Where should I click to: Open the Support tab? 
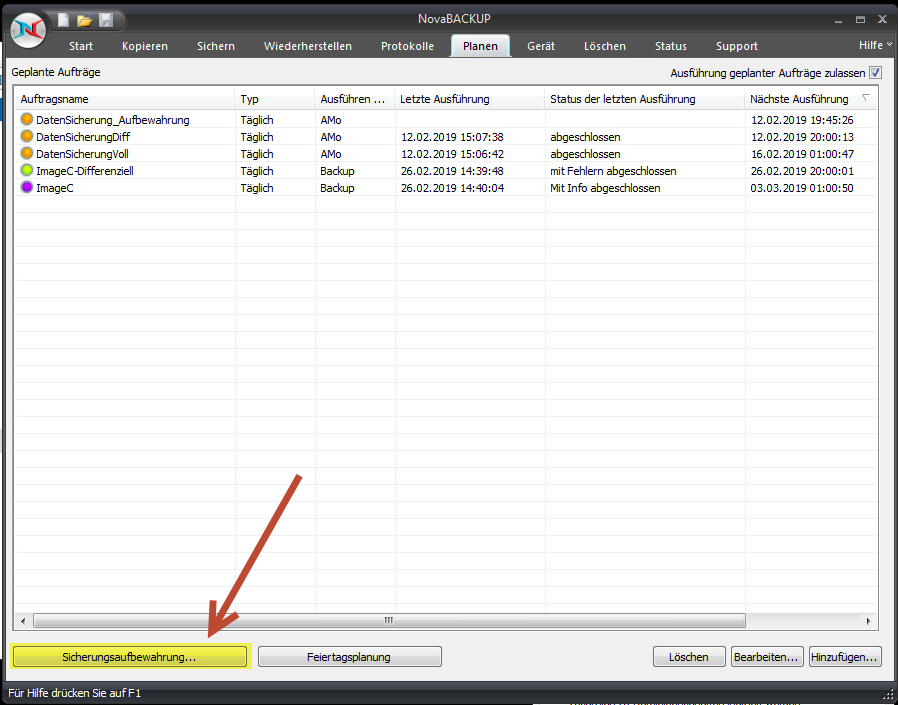[x=736, y=46]
